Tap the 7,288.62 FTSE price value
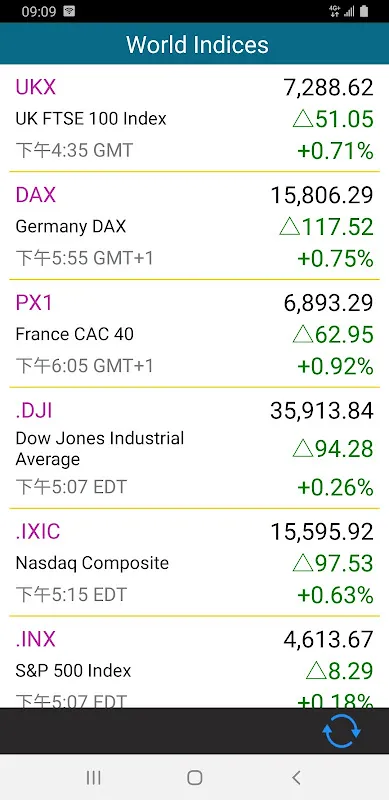Image resolution: width=389 pixels, height=800 pixels. 328,88
